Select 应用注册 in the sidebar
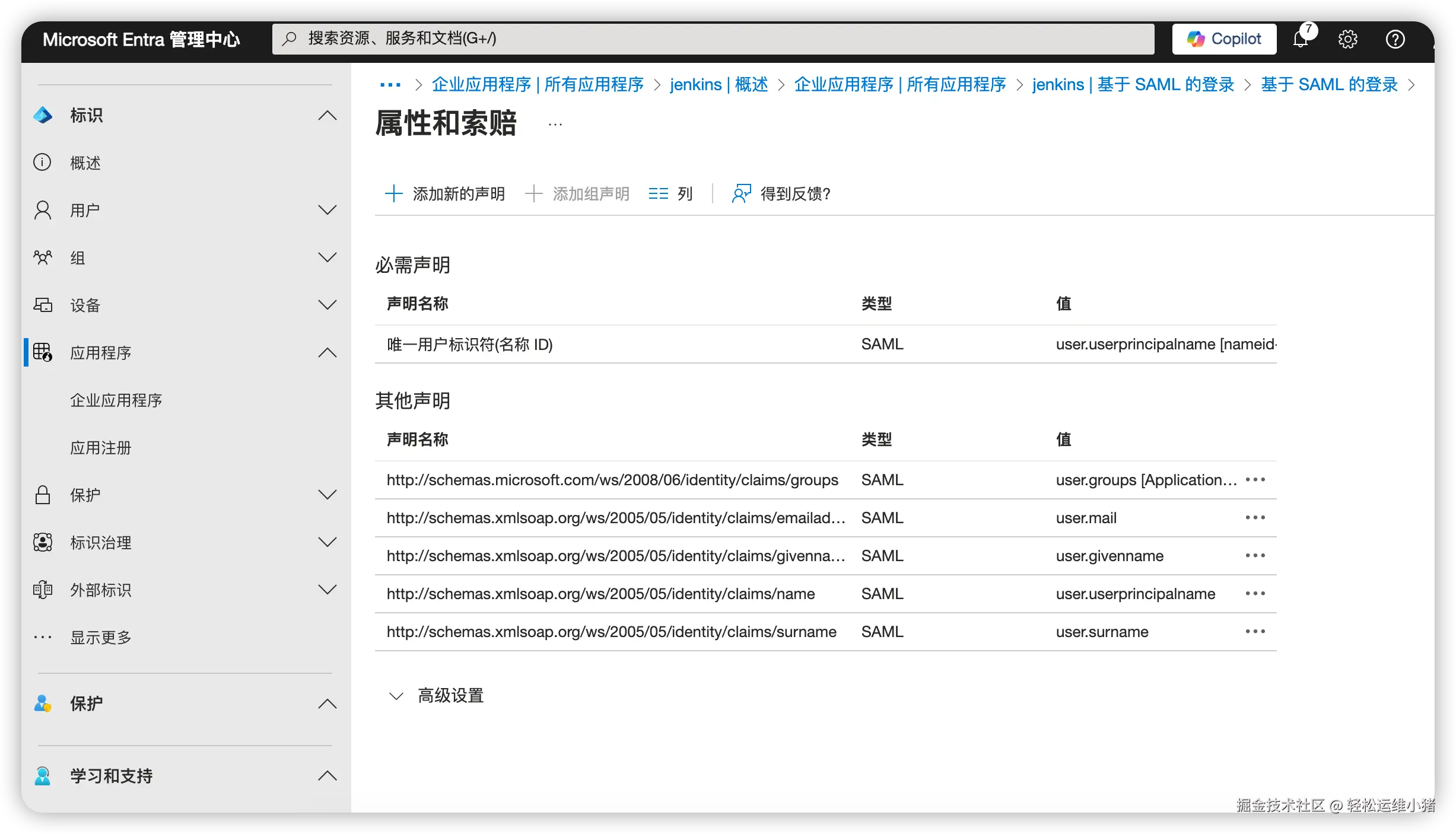Image resolution: width=1456 pixels, height=834 pixels. point(101,448)
